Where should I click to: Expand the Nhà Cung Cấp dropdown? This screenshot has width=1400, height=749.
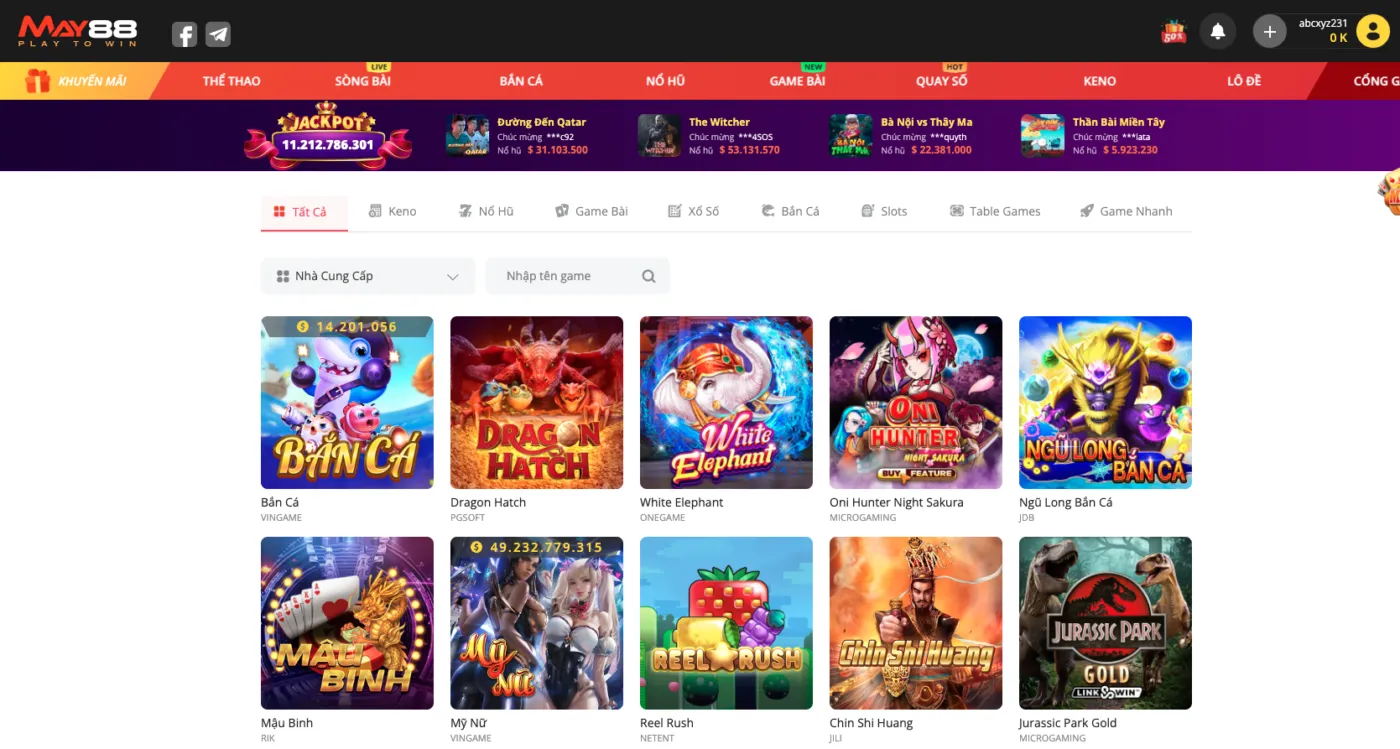coord(368,276)
